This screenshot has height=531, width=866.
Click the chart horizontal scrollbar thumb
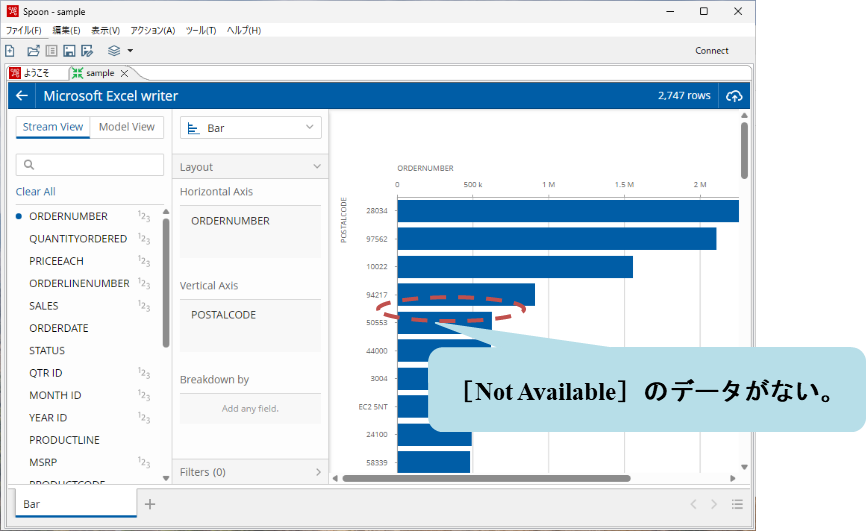coord(486,479)
